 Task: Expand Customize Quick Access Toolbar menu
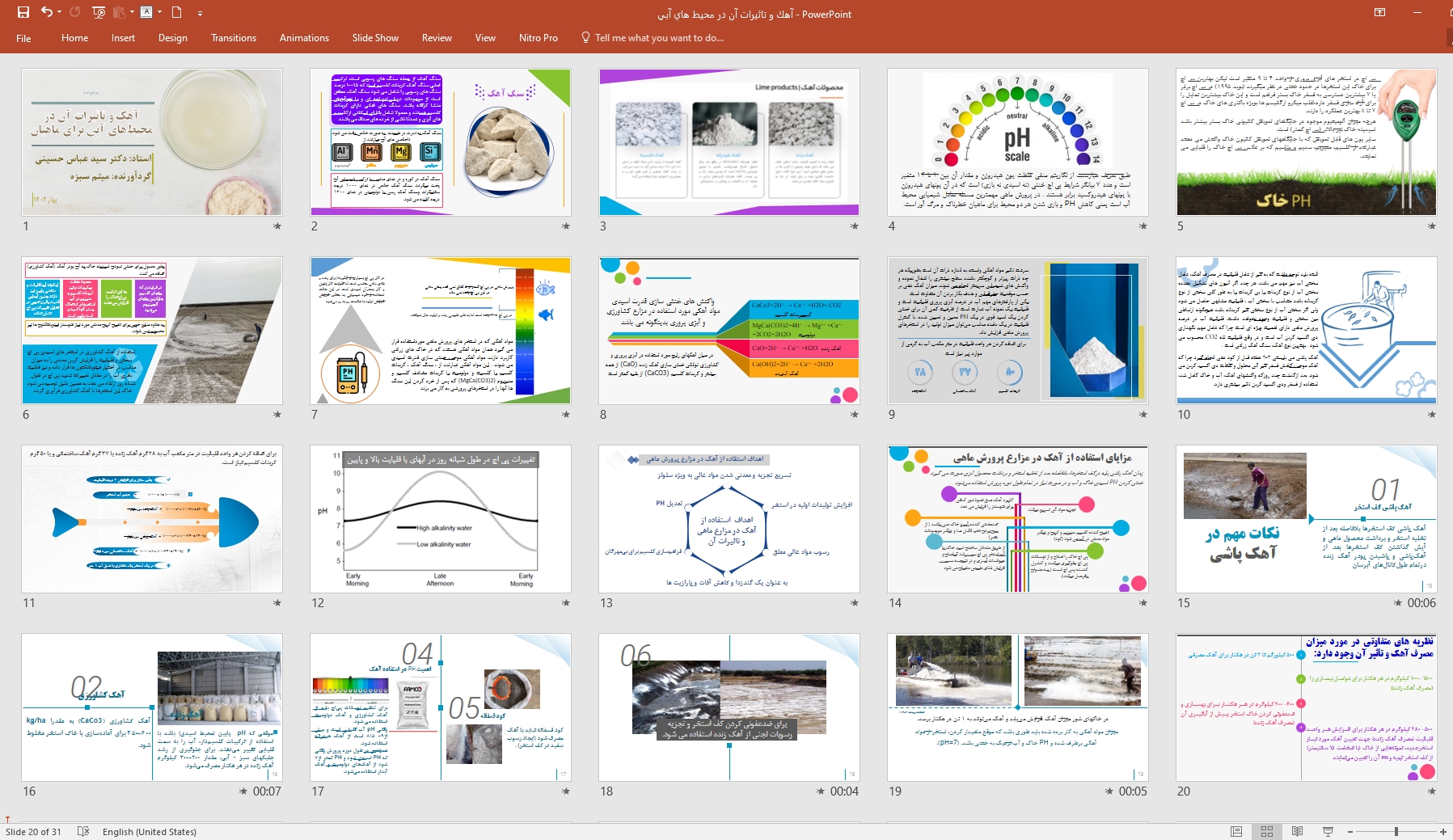pyautogui.click(x=200, y=14)
